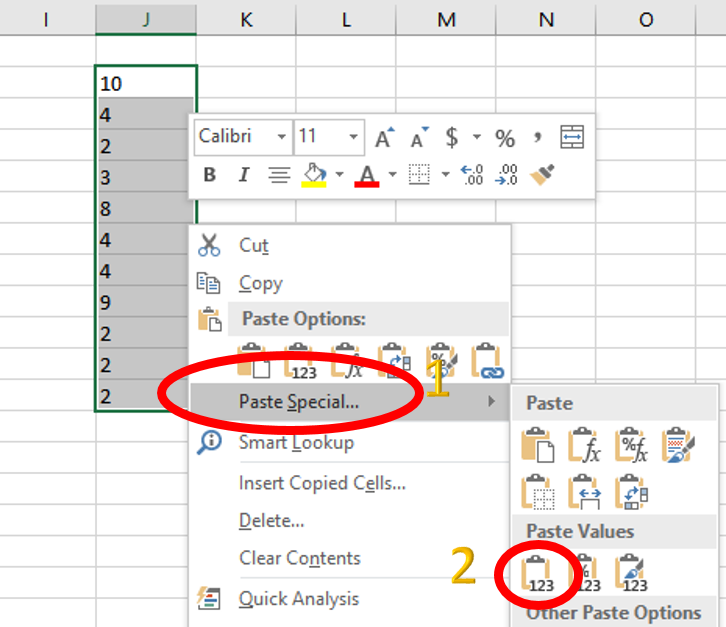Click the Increase Decimal icon

[x=471, y=175]
